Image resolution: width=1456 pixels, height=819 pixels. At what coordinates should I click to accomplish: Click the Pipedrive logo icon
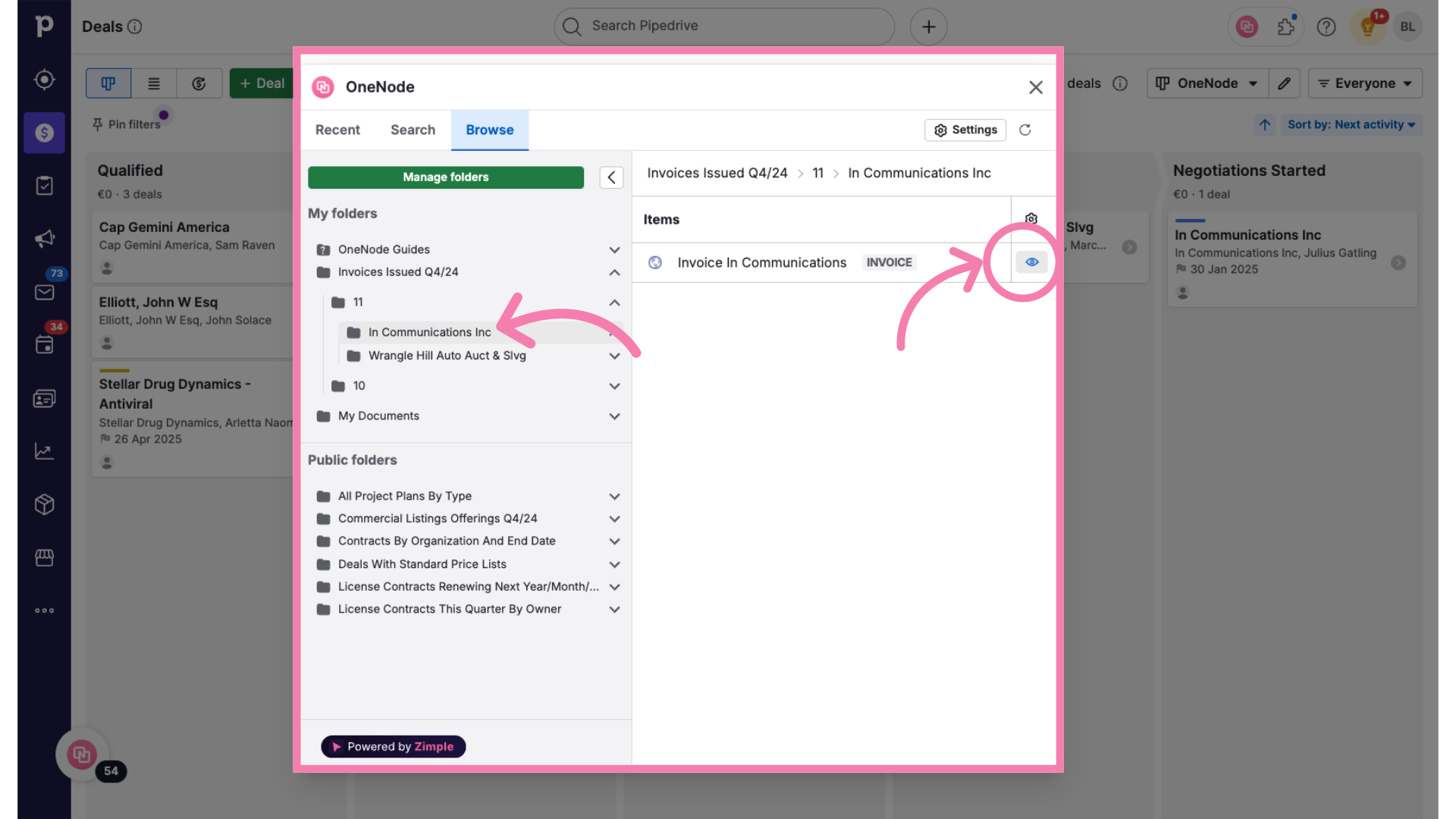coord(44,26)
